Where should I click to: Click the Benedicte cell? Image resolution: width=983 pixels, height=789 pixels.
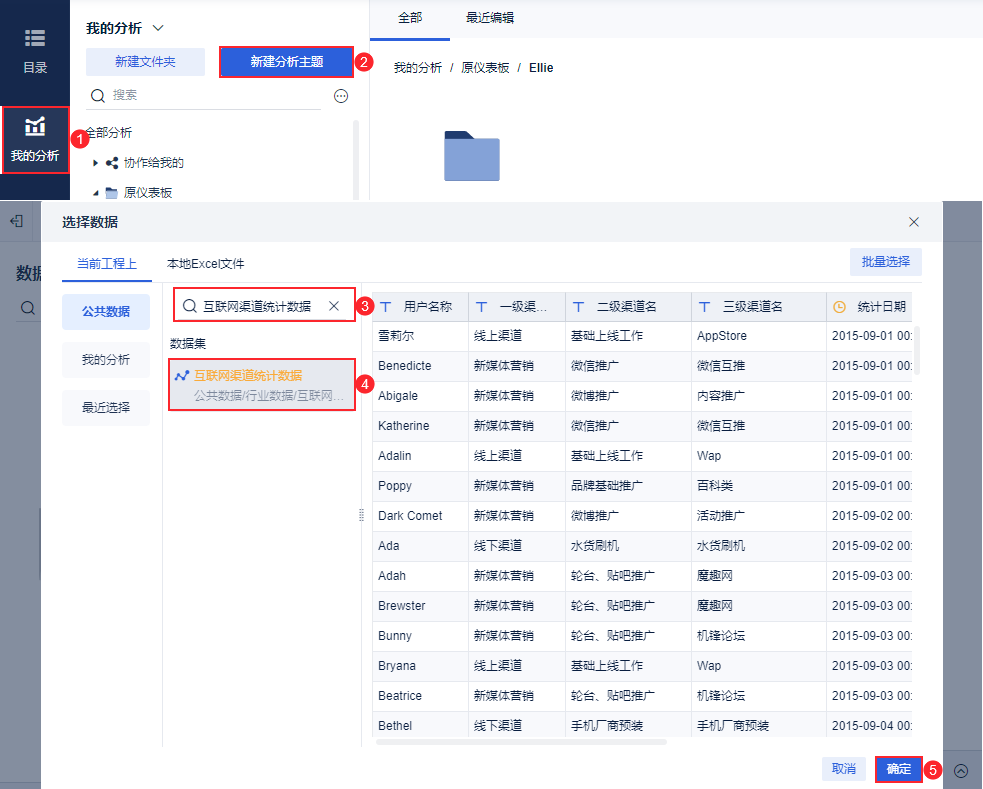click(420, 366)
